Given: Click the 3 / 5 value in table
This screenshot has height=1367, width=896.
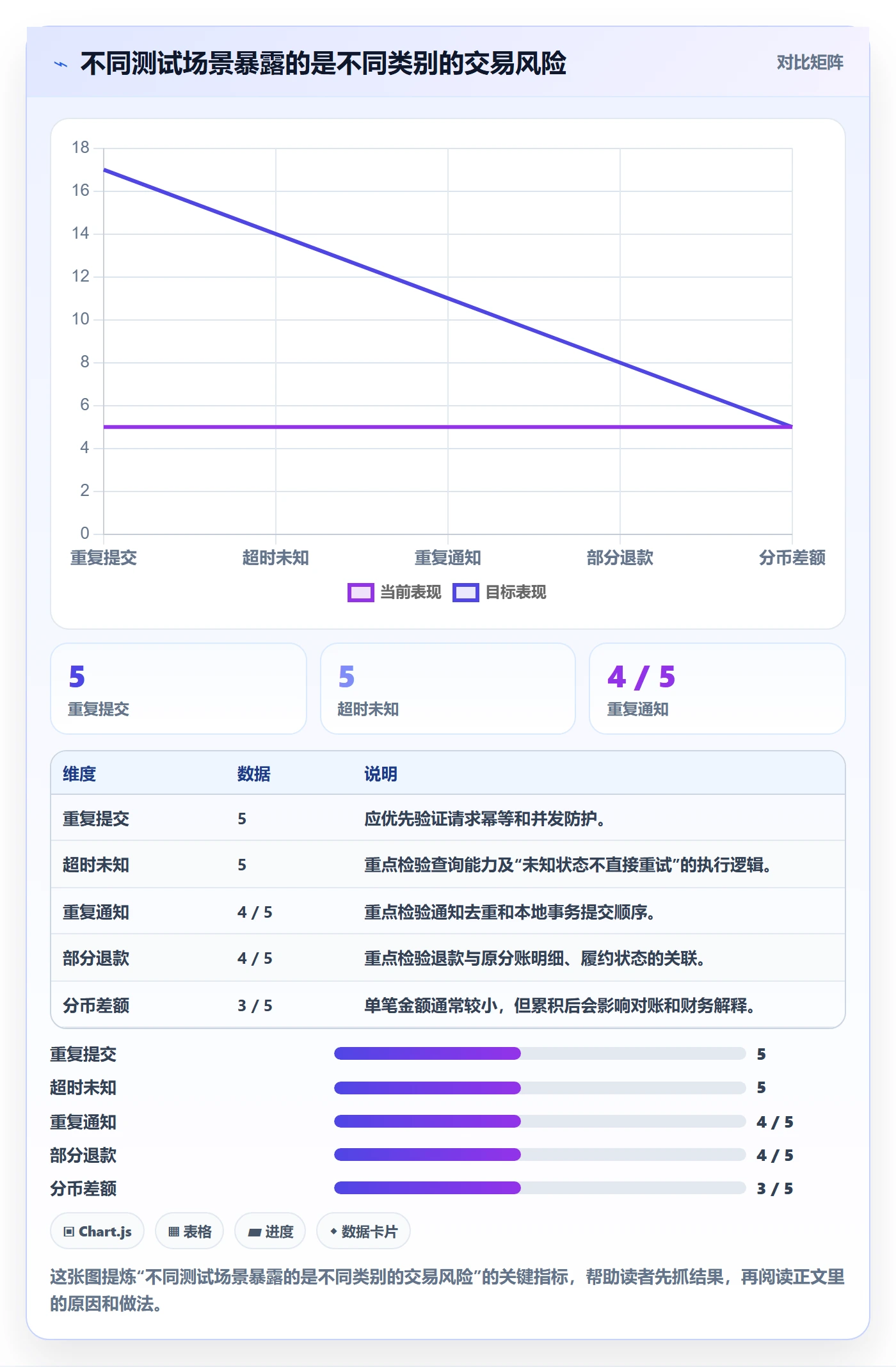Looking at the screenshot, I should point(255,1006).
